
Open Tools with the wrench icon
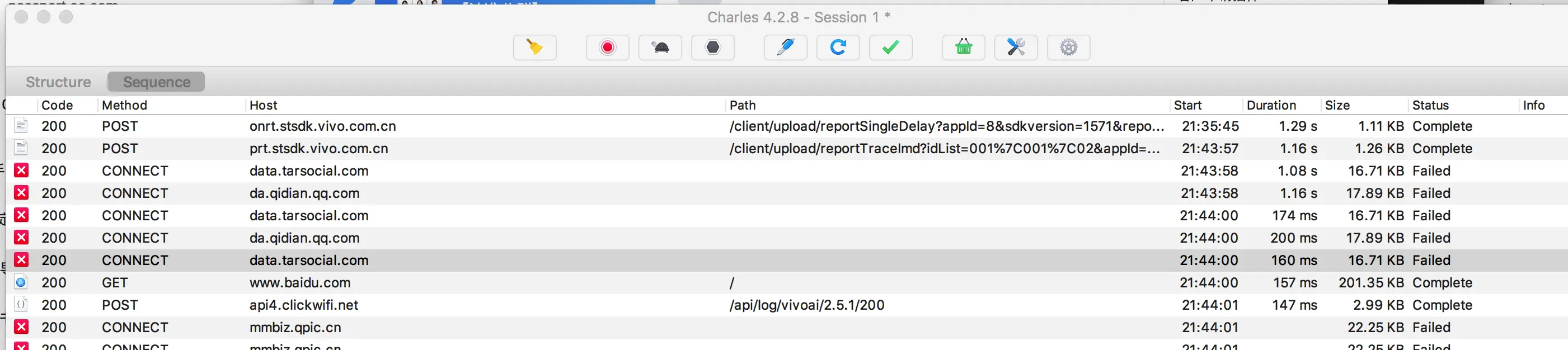(x=1016, y=48)
